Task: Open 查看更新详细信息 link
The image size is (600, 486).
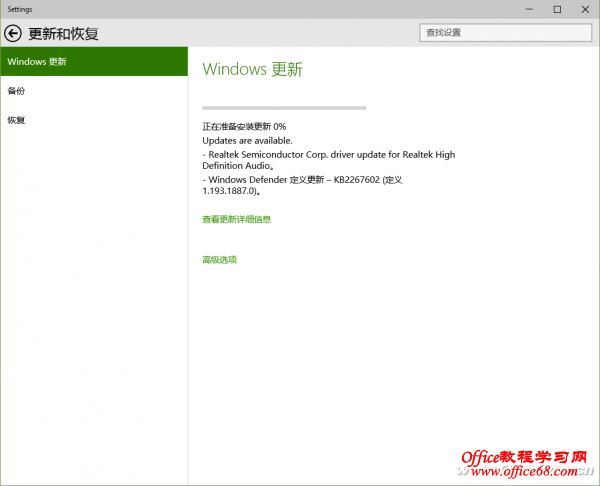Action: (x=236, y=219)
